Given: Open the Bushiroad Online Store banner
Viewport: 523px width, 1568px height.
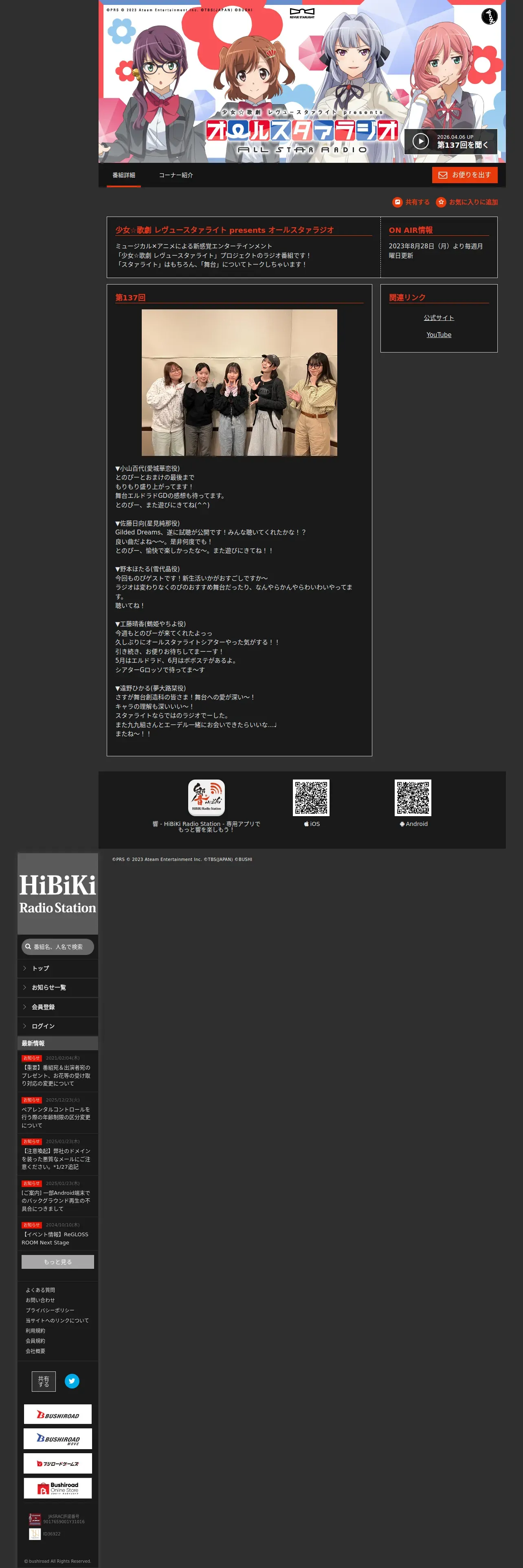Looking at the screenshot, I should (58, 1487).
